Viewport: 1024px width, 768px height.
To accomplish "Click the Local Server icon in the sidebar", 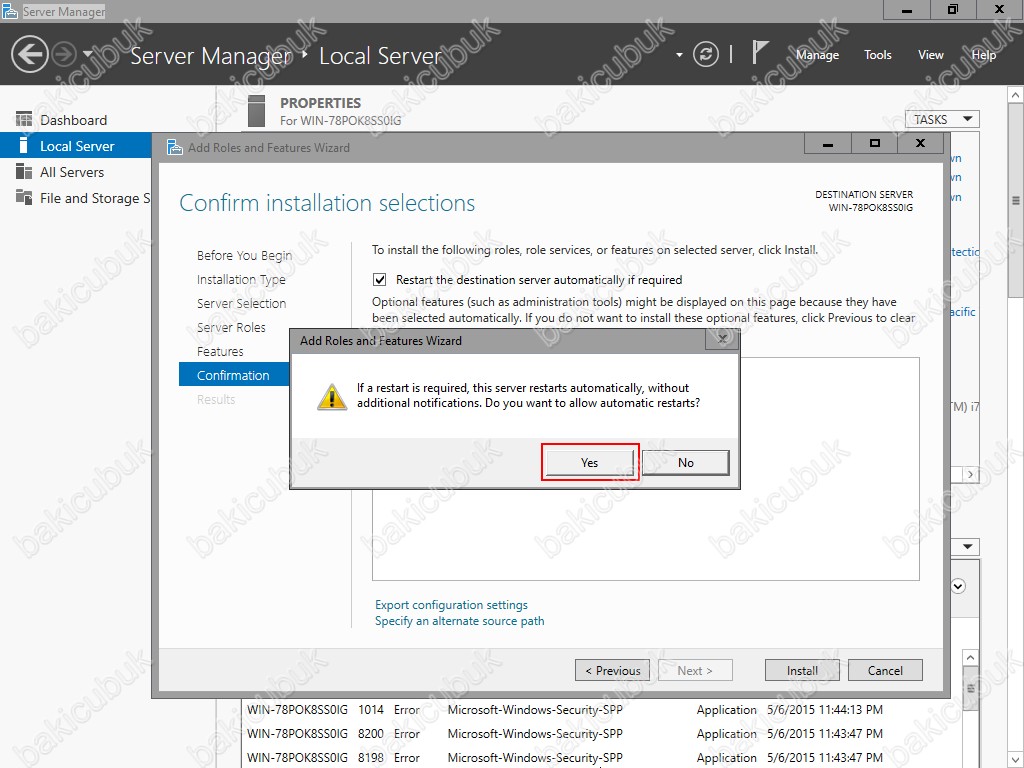I will (x=24, y=146).
